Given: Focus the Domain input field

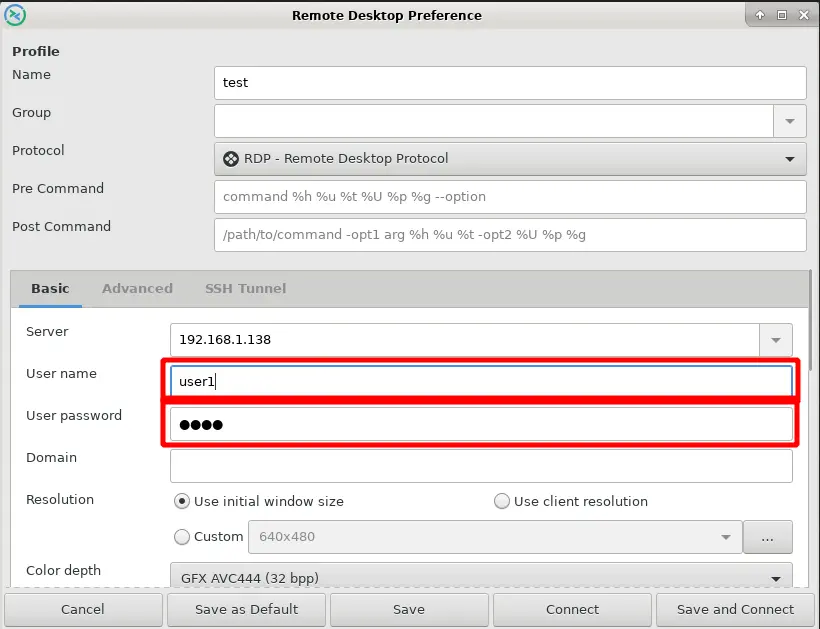Looking at the screenshot, I should click(481, 466).
